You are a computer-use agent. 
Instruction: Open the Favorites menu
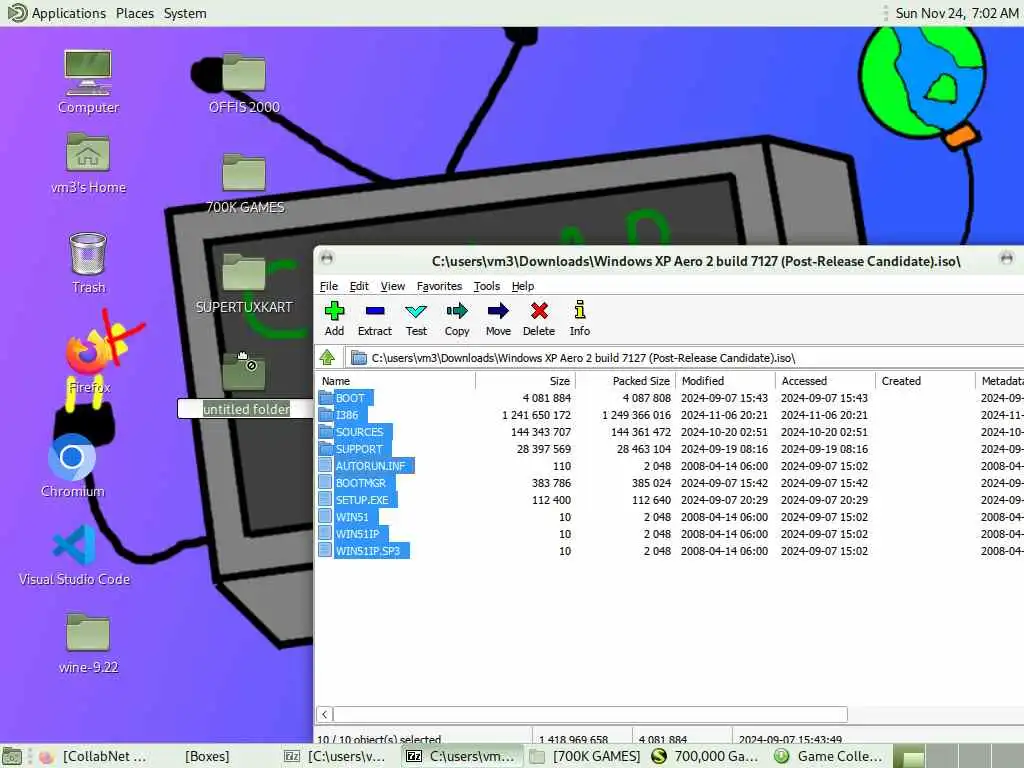pyautogui.click(x=439, y=286)
